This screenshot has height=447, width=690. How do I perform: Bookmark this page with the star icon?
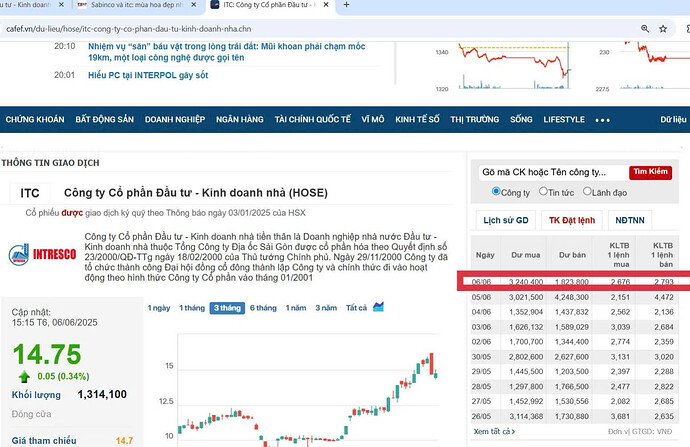pos(663,29)
